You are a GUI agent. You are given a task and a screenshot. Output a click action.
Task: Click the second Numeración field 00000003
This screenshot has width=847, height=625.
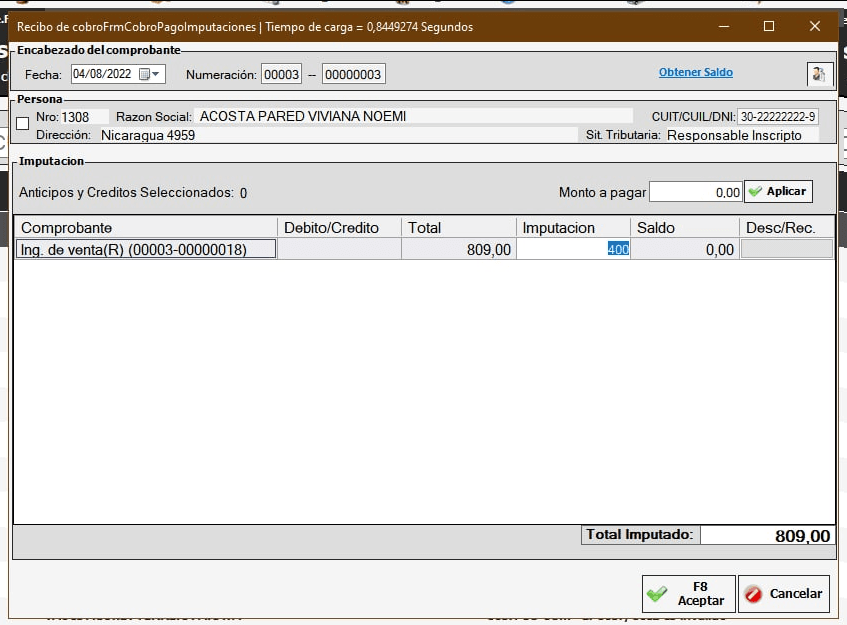click(x=353, y=74)
